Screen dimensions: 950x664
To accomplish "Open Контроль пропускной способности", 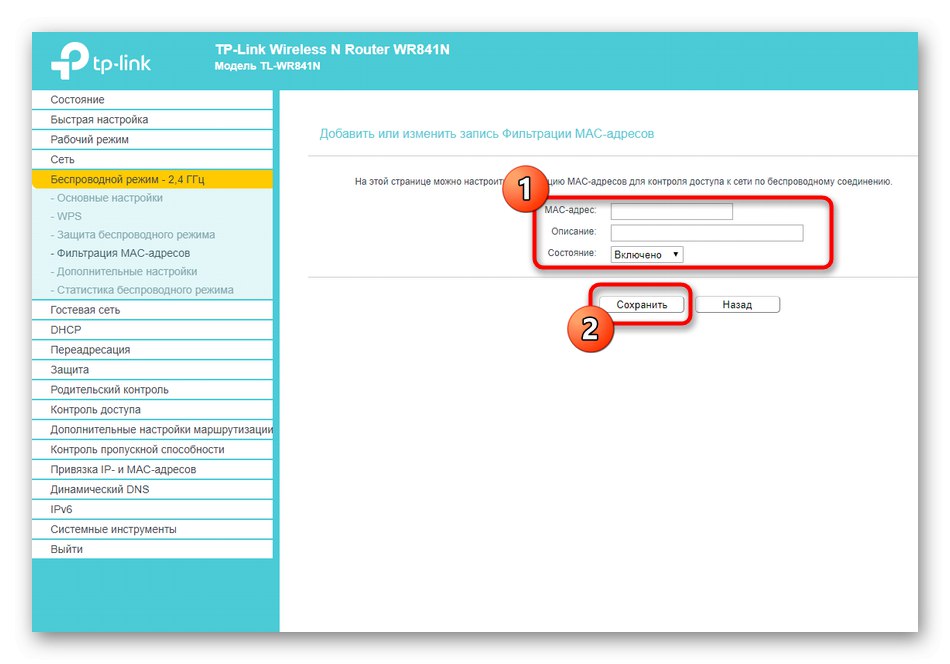I will tap(152, 450).
